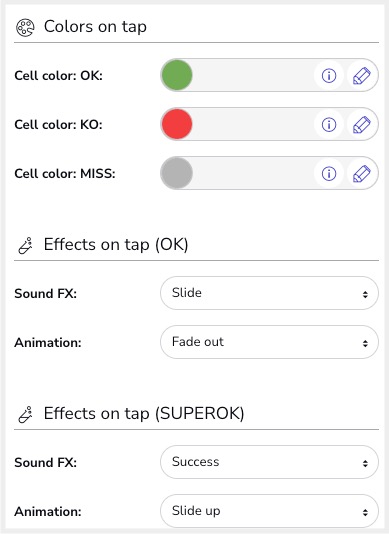Open the SUPEROK Sound FX dropdown showing Success
This screenshot has width=389, height=534.
269,462
